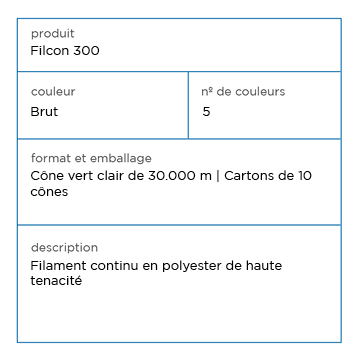Click the 'nº de couleurs' label
This screenshot has height=360, width=360.
[x=243, y=91]
